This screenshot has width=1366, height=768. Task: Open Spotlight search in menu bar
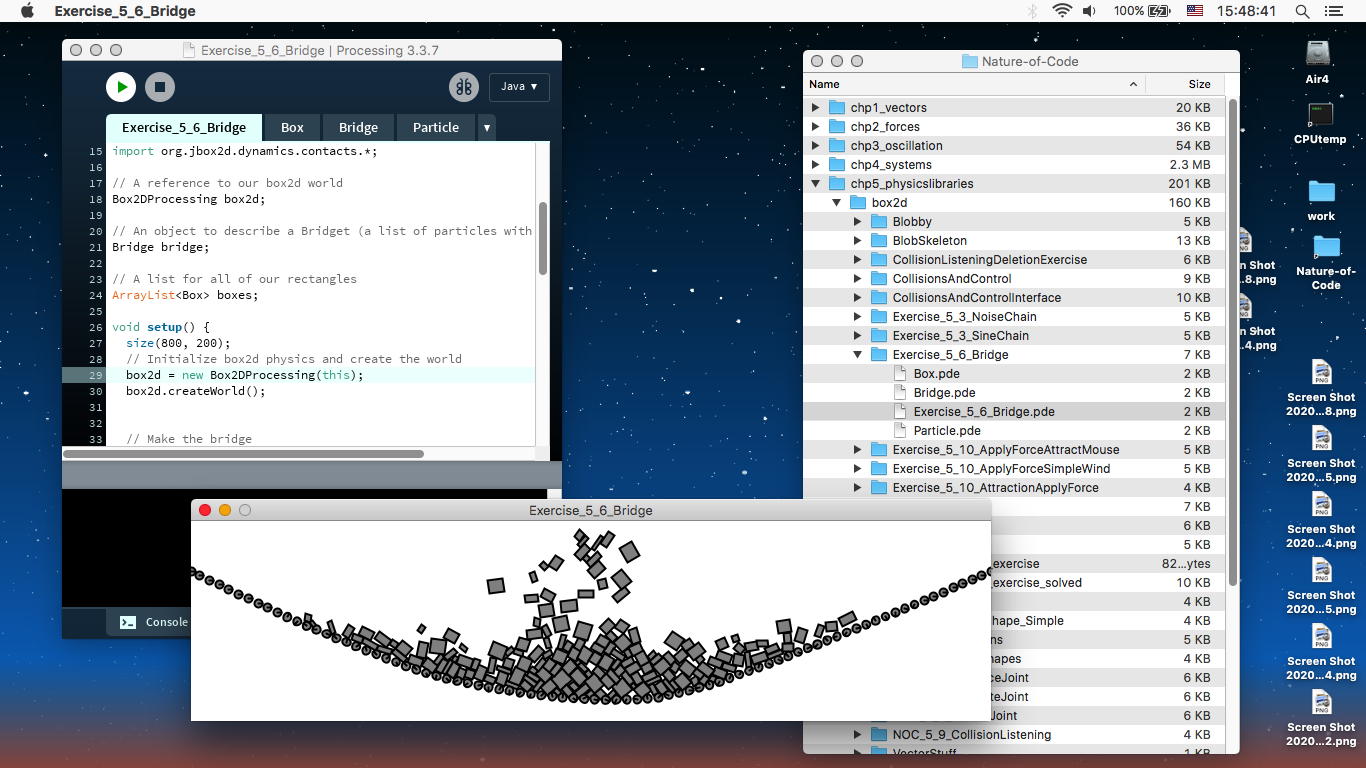[x=1302, y=11]
